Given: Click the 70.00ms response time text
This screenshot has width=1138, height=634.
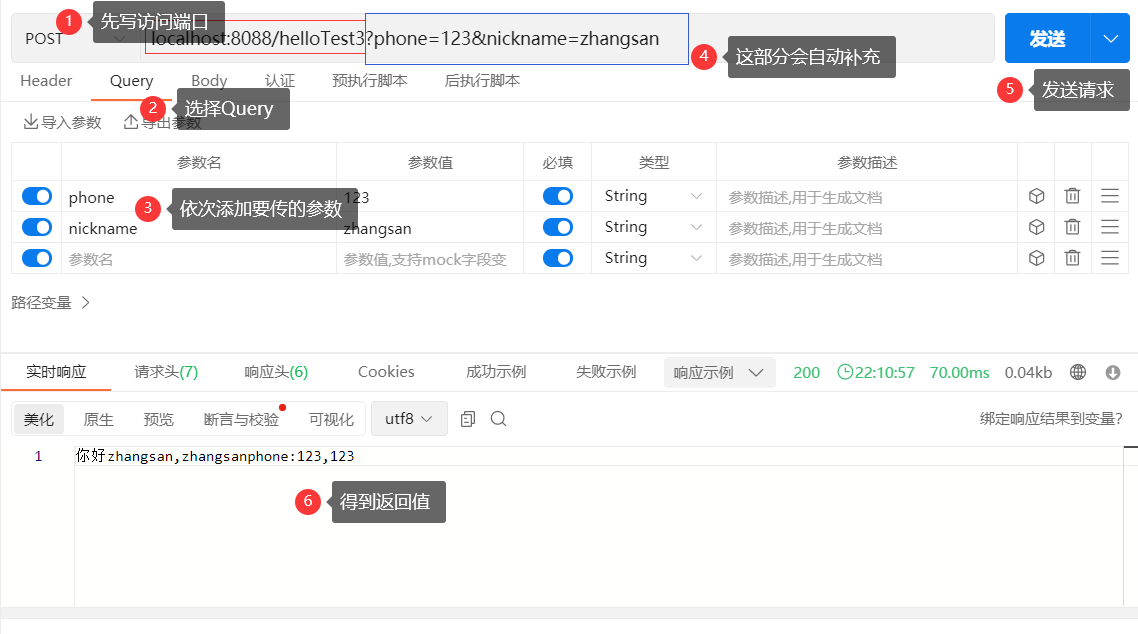Looking at the screenshot, I should point(959,373).
